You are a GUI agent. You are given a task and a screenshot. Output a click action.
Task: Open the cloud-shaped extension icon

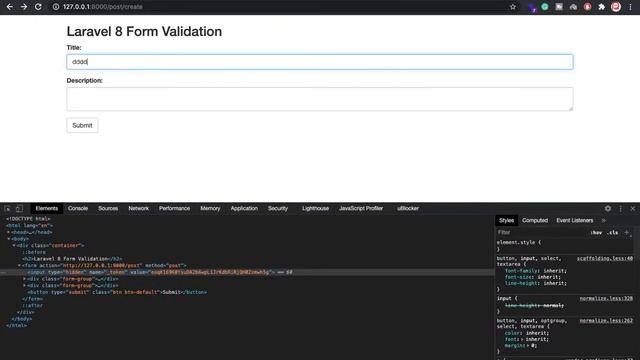click(x=573, y=7)
